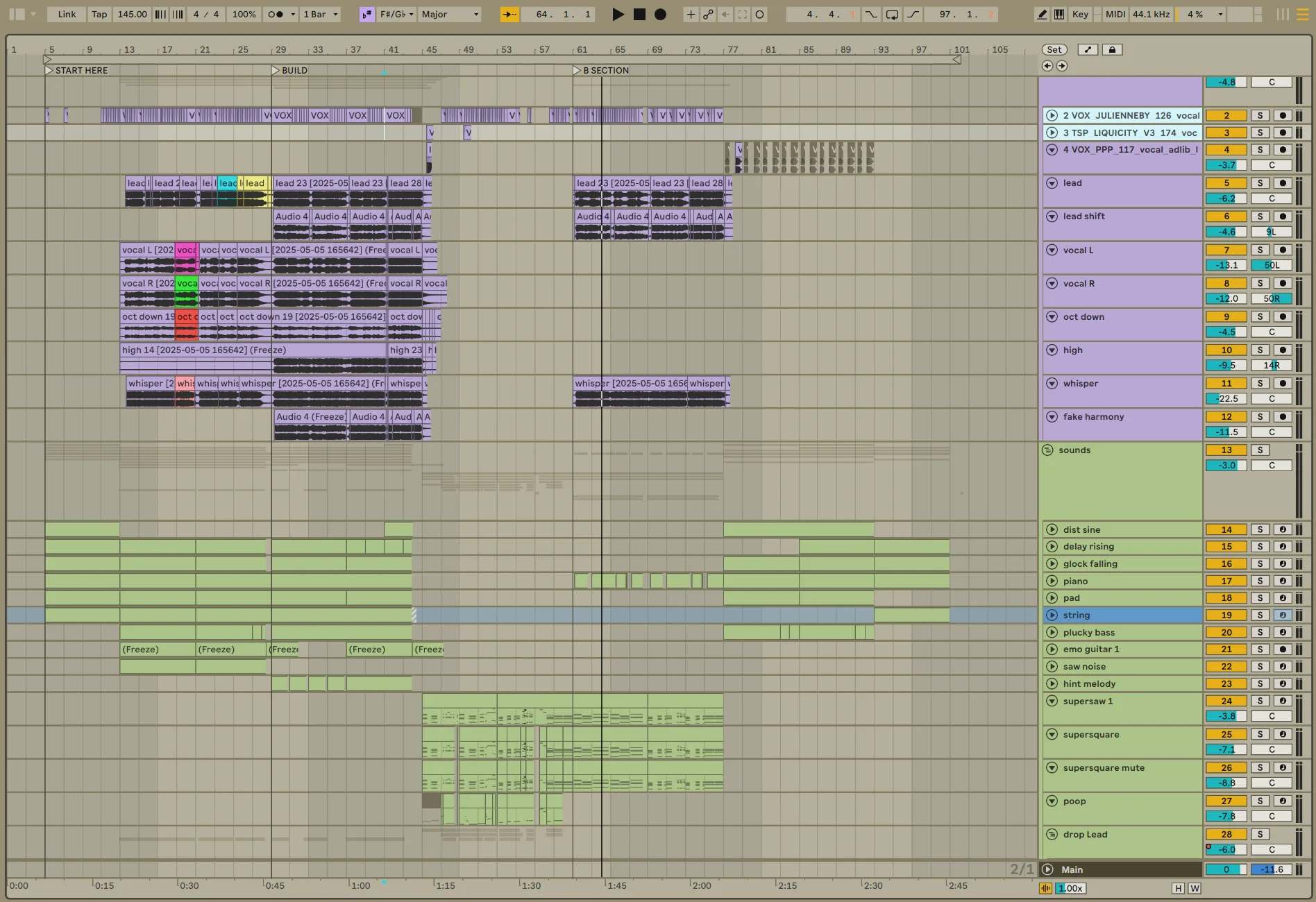This screenshot has width=1316, height=902.
Task: Click the Stop transport button
Action: [639, 14]
